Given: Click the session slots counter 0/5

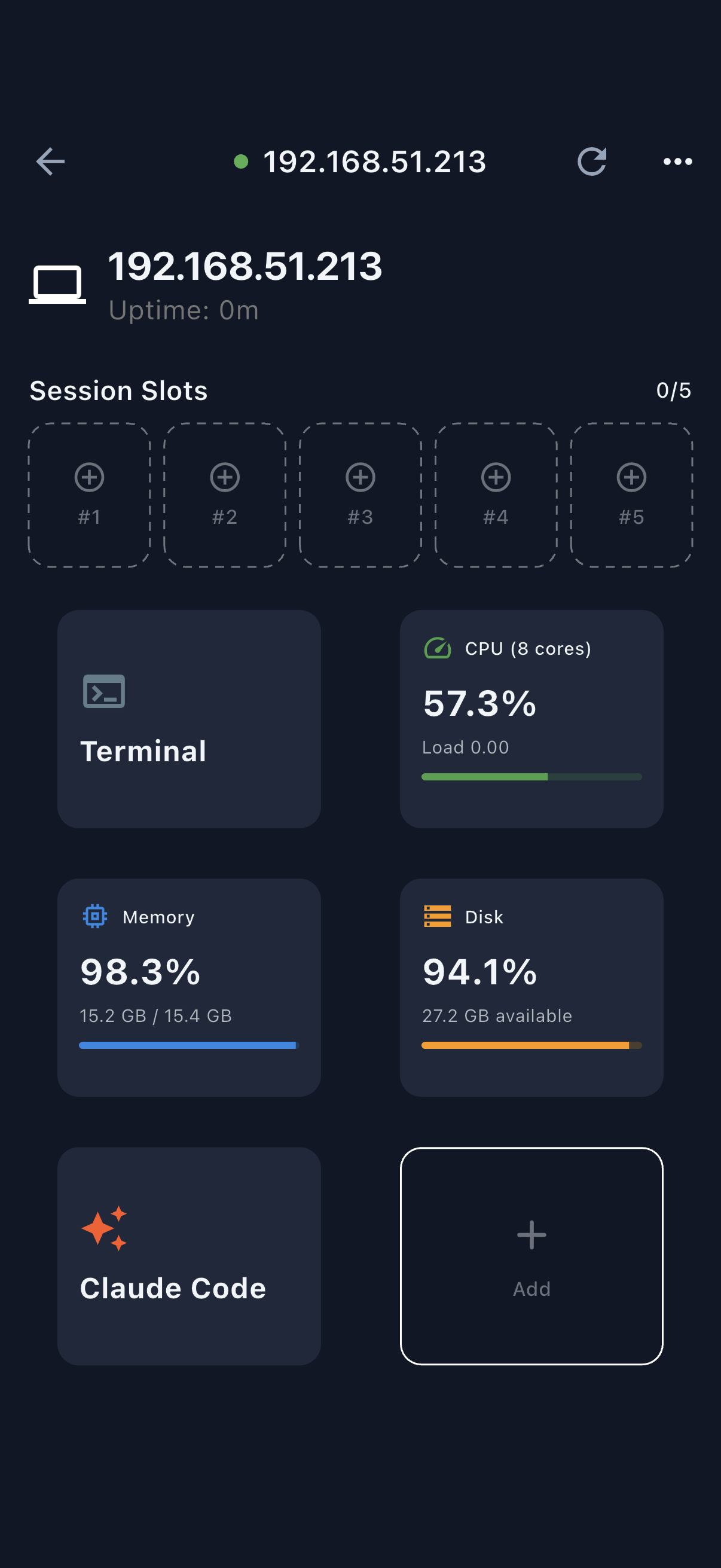Looking at the screenshot, I should [674, 390].
